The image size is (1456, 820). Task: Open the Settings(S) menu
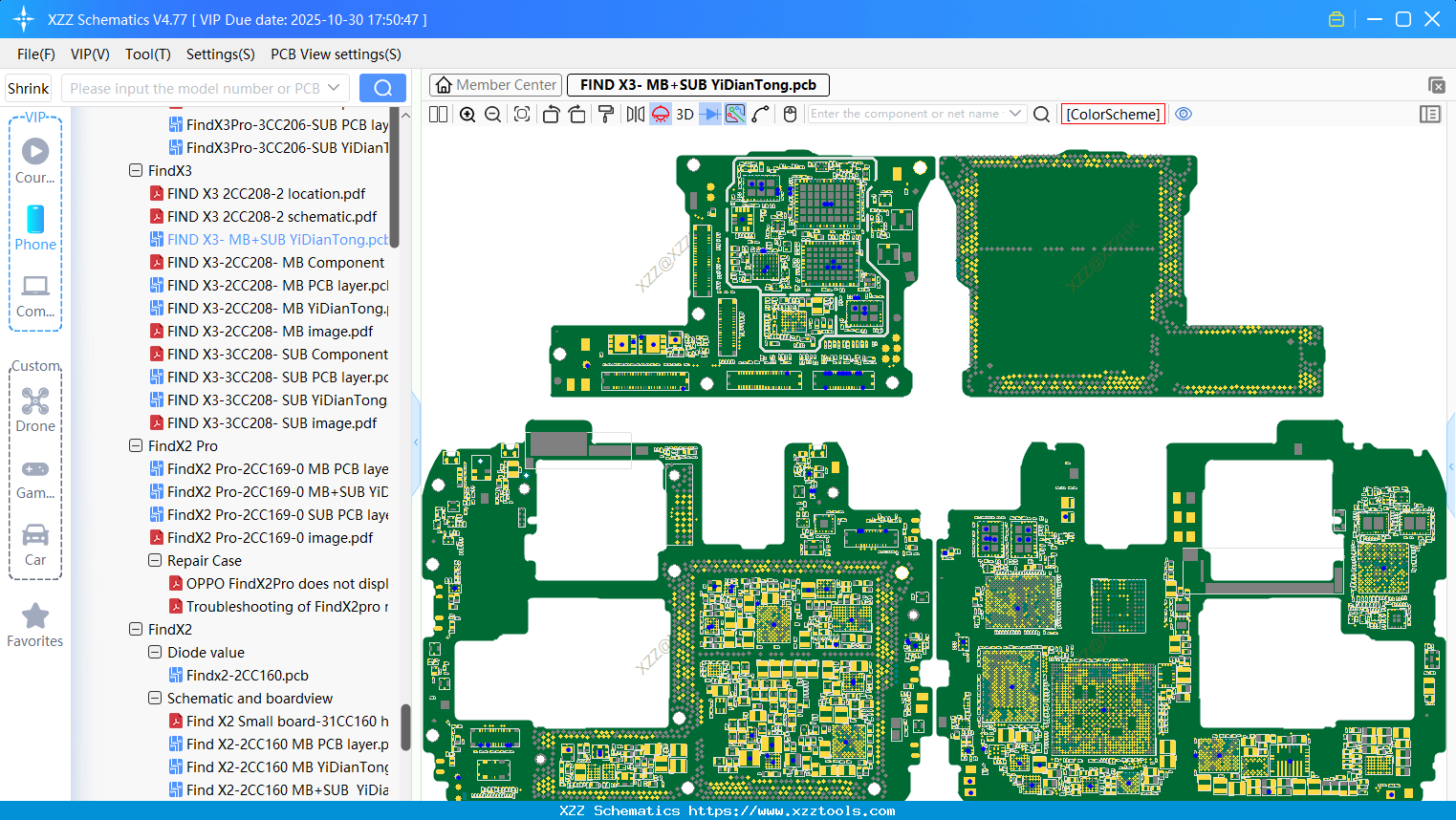(221, 54)
